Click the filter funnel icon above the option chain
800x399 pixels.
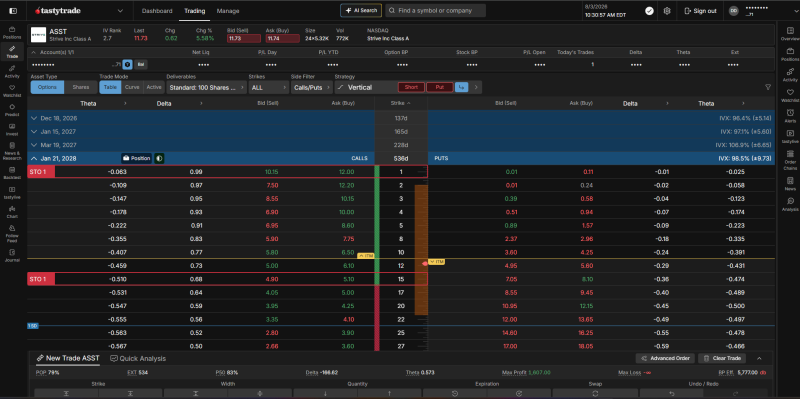[x=768, y=87]
